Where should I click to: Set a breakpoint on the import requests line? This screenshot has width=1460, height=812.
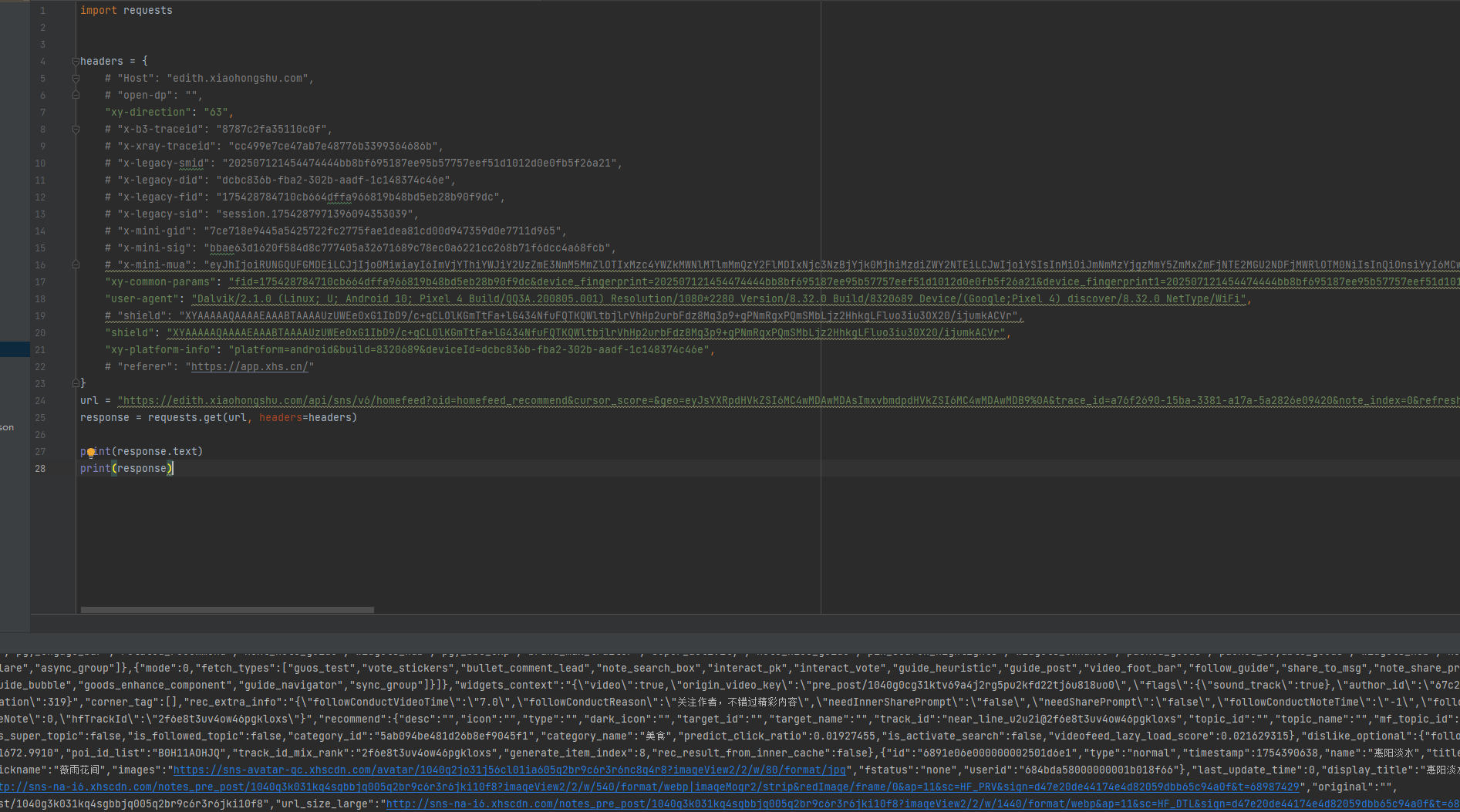[x=60, y=10]
